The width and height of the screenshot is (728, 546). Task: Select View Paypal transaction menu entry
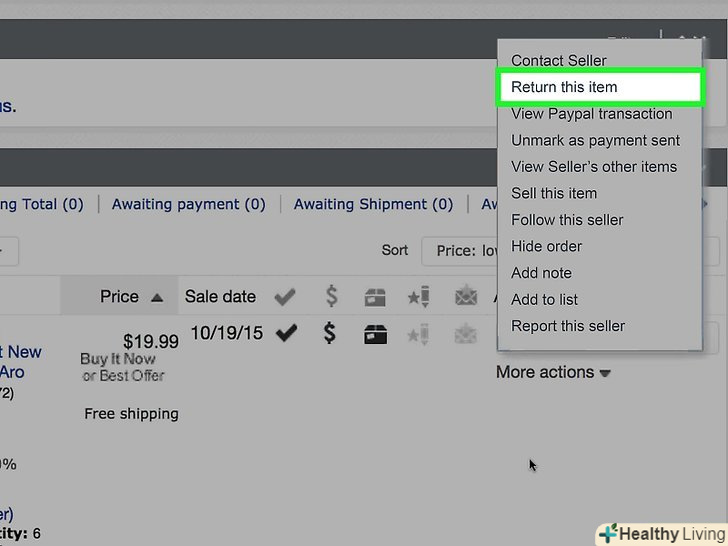pyautogui.click(x=591, y=114)
